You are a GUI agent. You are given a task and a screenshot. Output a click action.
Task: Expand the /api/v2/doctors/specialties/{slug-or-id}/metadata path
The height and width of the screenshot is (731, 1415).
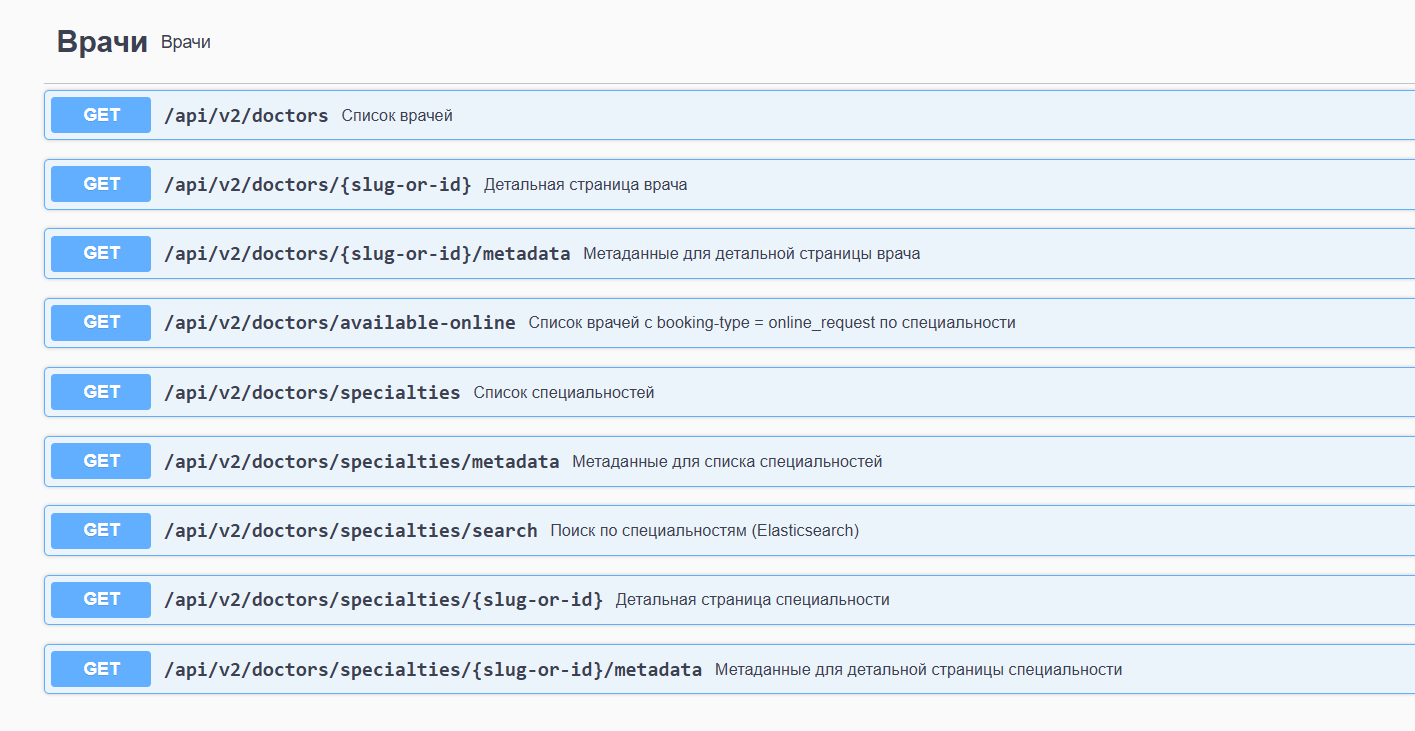tap(433, 670)
